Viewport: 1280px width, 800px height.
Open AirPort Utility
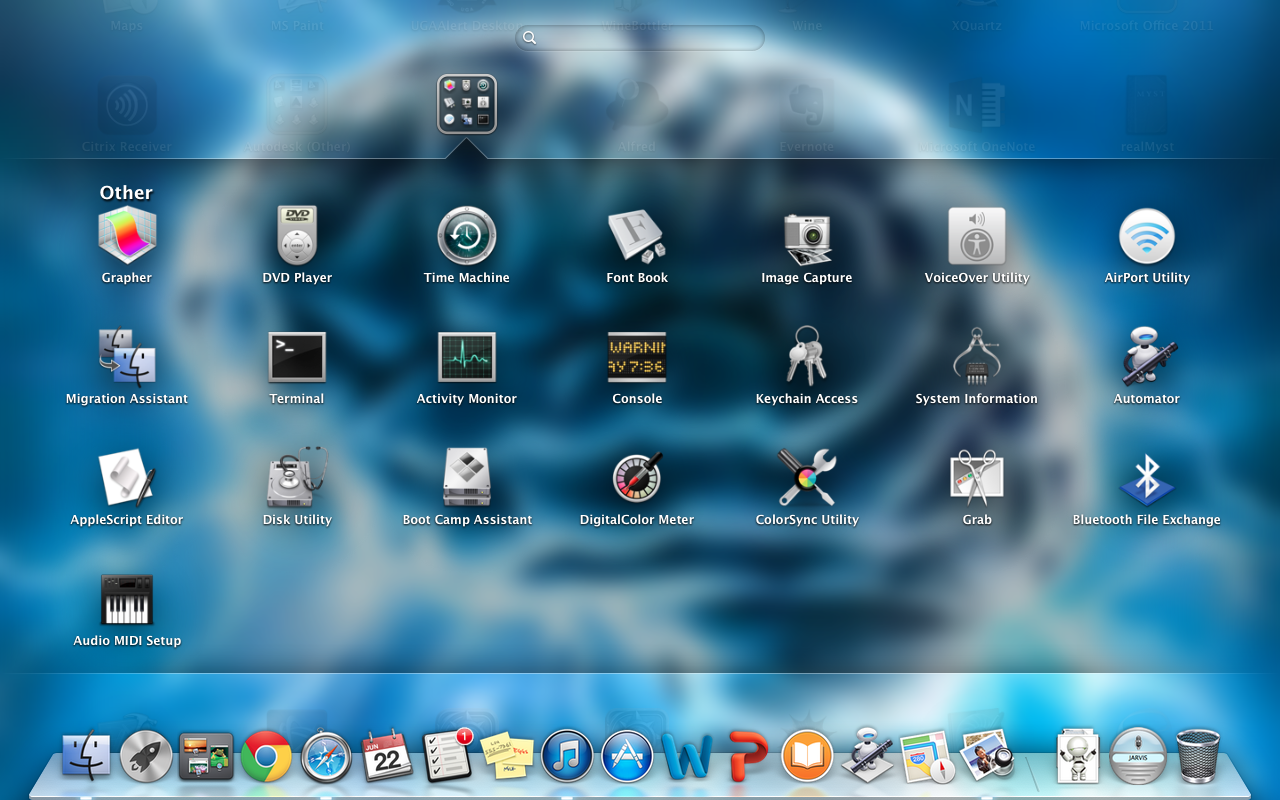coord(1147,236)
